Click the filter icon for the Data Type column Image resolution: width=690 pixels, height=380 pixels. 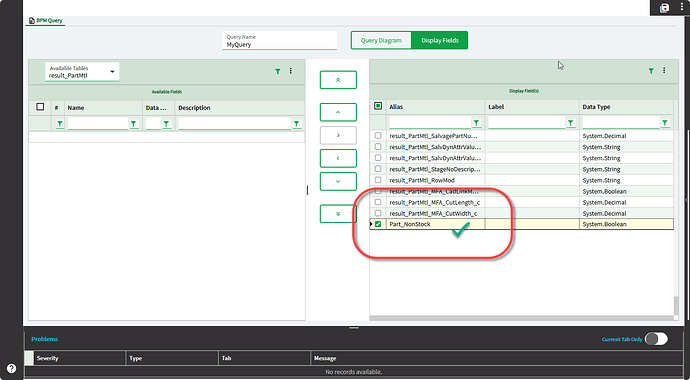point(665,123)
